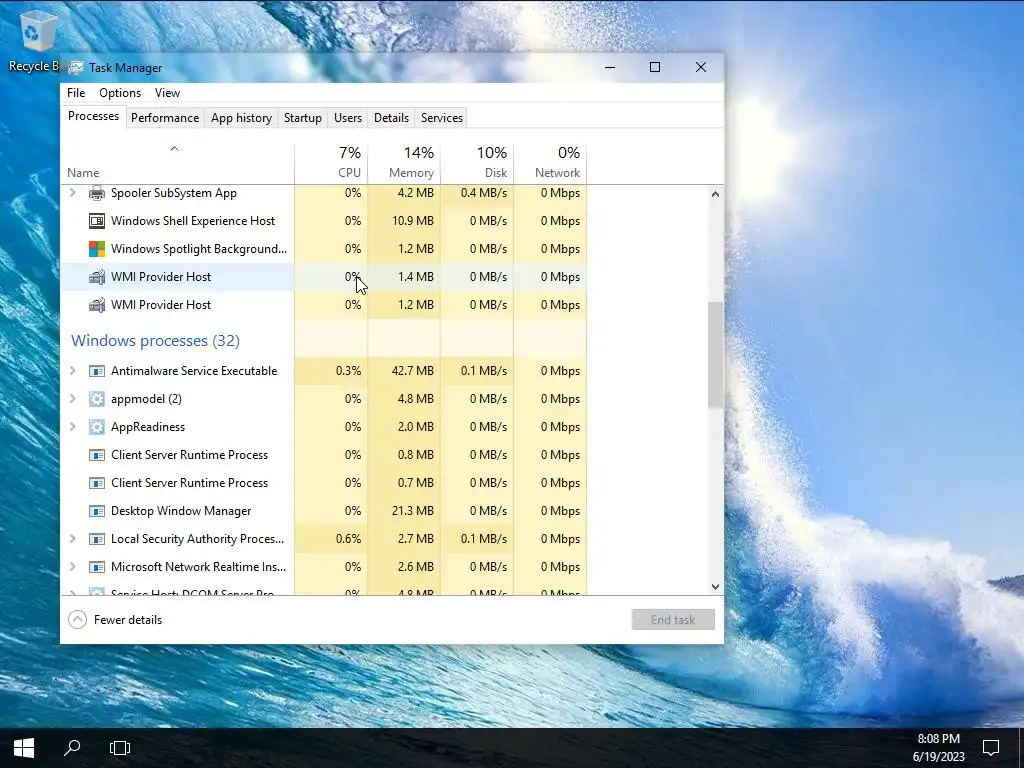Image resolution: width=1024 pixels, height=768 pixels.
Task: Click the Windows processes (32) group heading
Action: (x=155, y=340)
